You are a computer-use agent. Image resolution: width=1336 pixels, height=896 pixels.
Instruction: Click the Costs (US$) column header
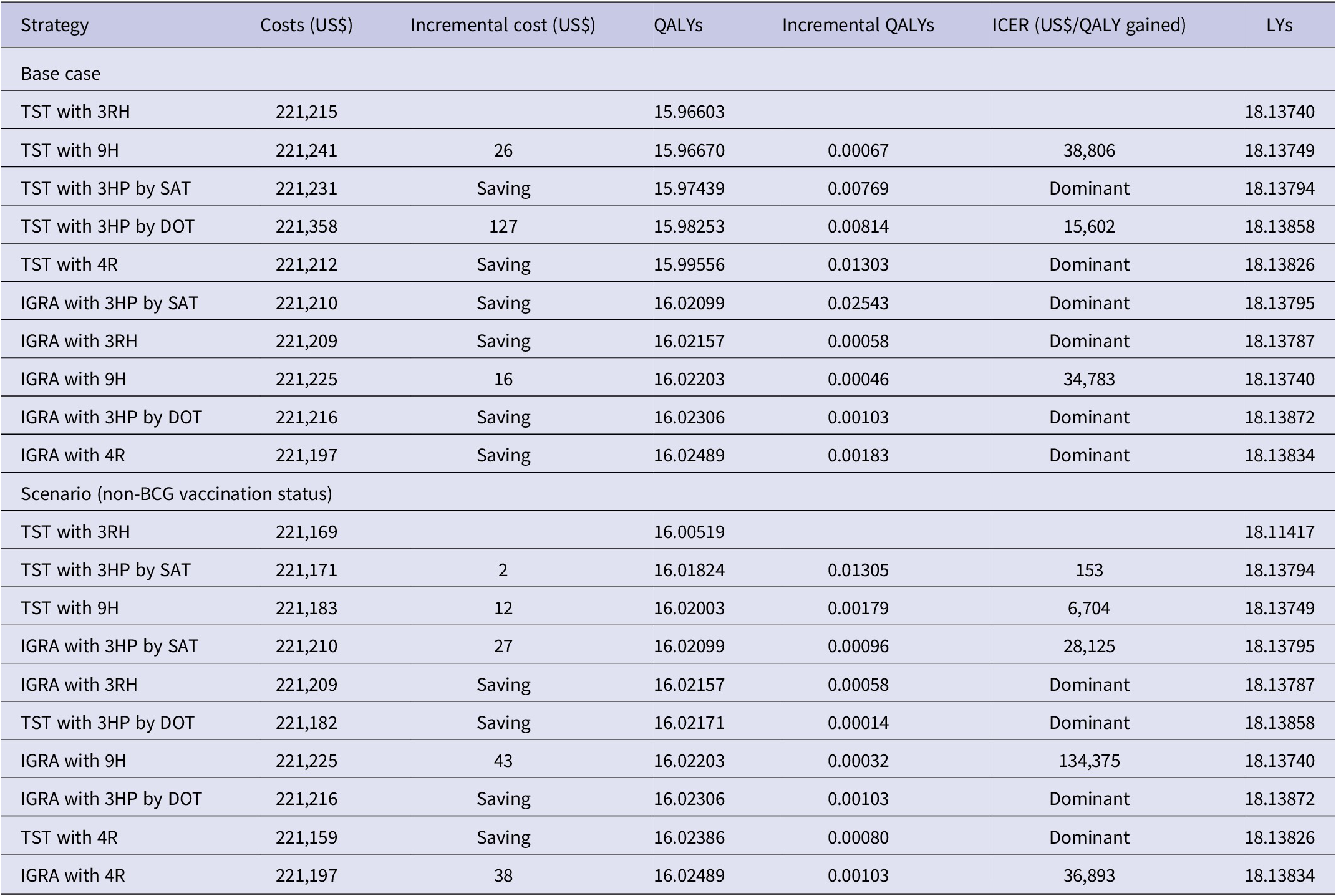tap(306, 25)
